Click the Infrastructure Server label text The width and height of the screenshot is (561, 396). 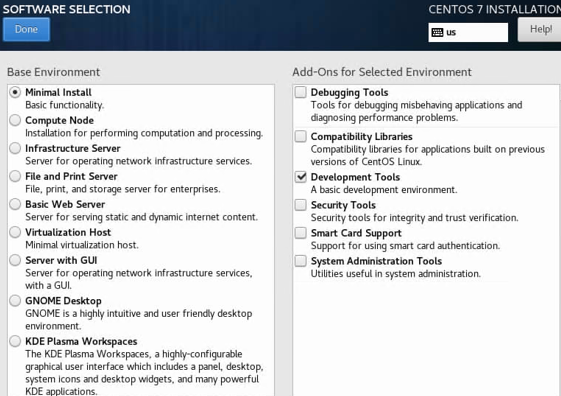click(x=73, y=148)
